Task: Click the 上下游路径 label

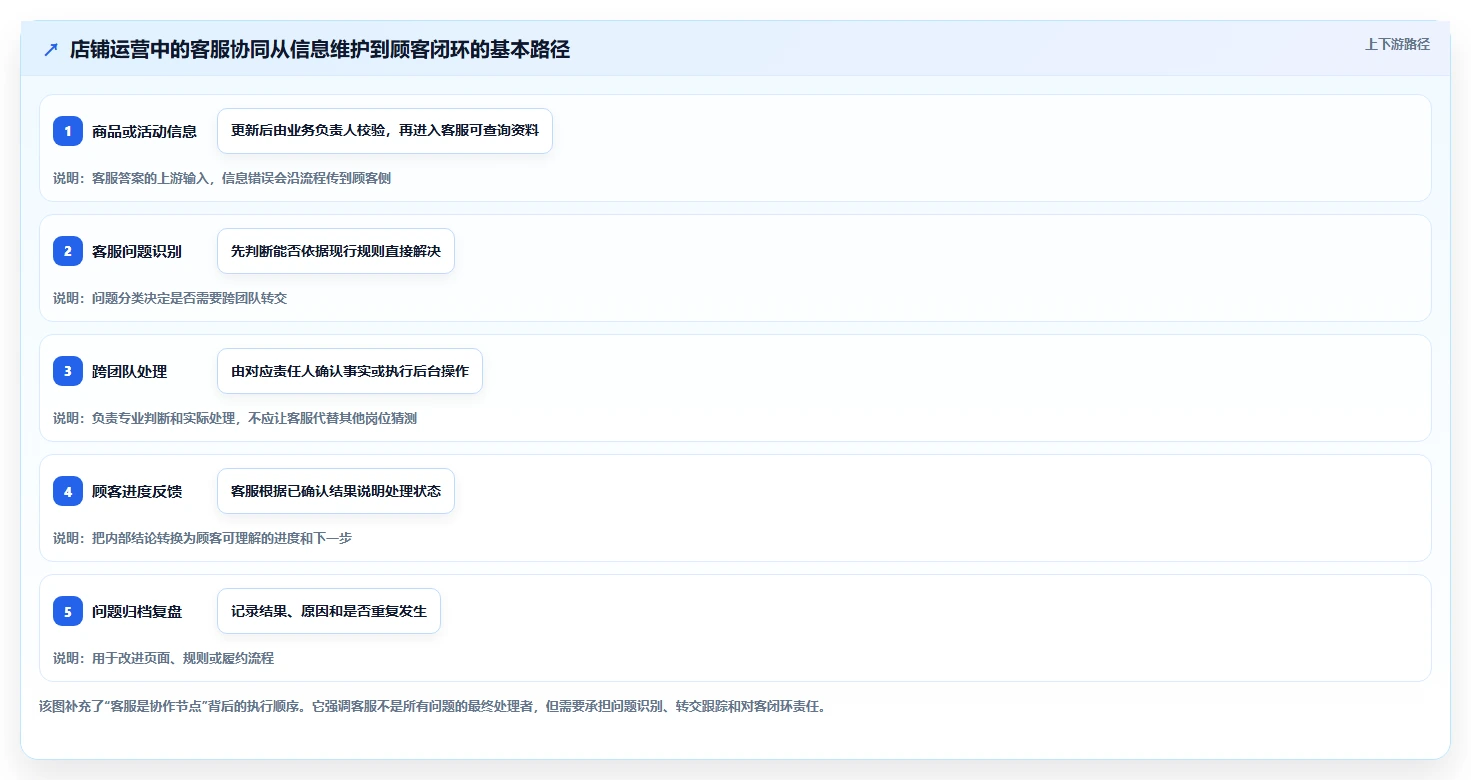Action: 1397,44
